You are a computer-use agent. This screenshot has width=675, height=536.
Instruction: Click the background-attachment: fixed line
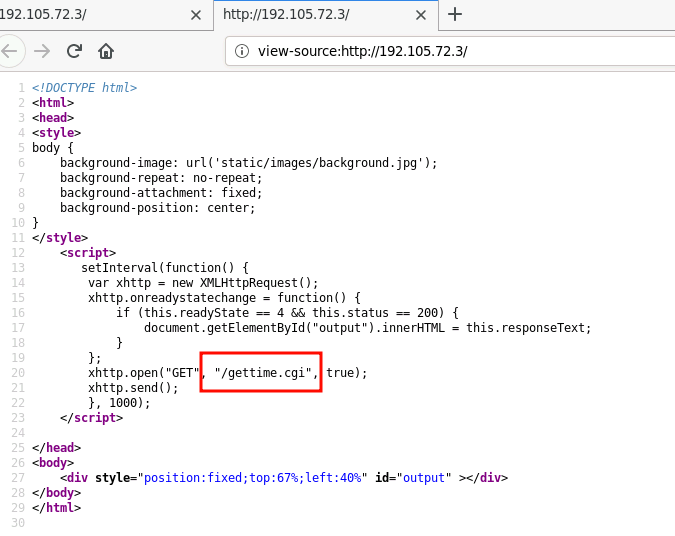point(161,193)
